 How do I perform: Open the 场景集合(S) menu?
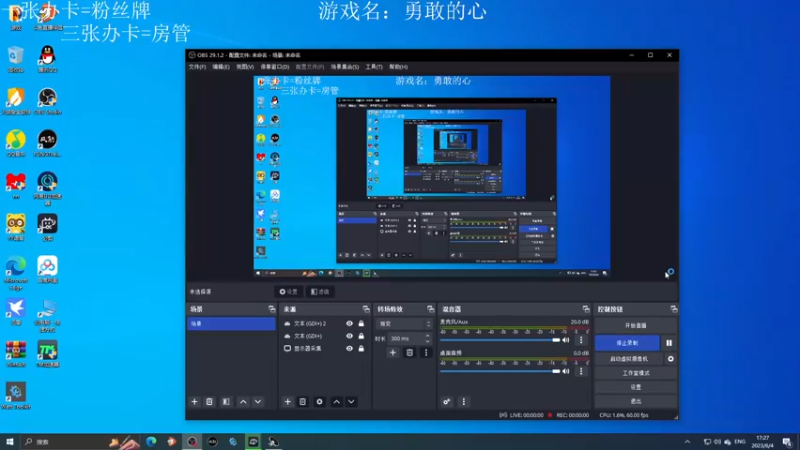[x=345, y=67]
